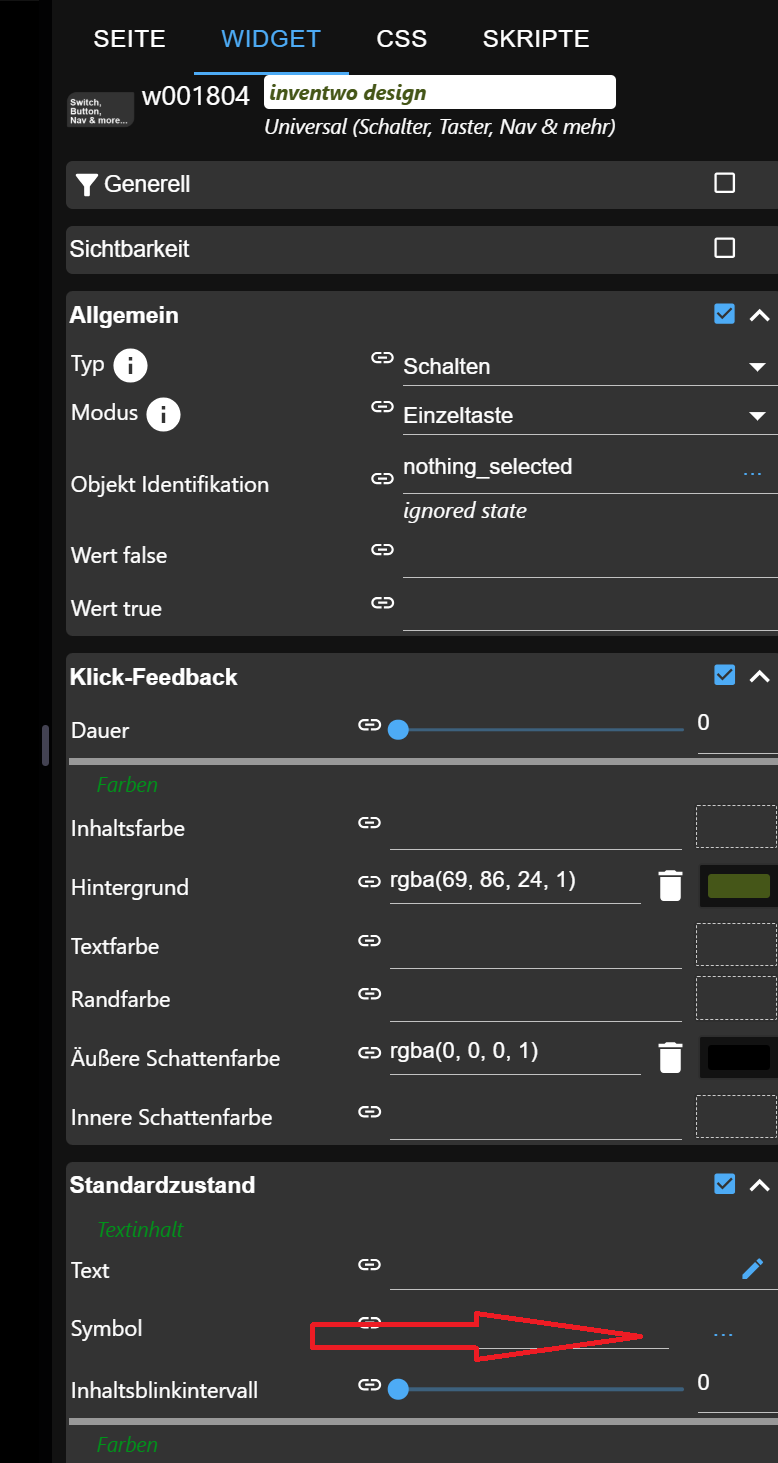Image resolution: width=778 pixels, height=1463 pixels.
Task: Uncheck the Klick-Feedback checkbox
Action: 725,675
